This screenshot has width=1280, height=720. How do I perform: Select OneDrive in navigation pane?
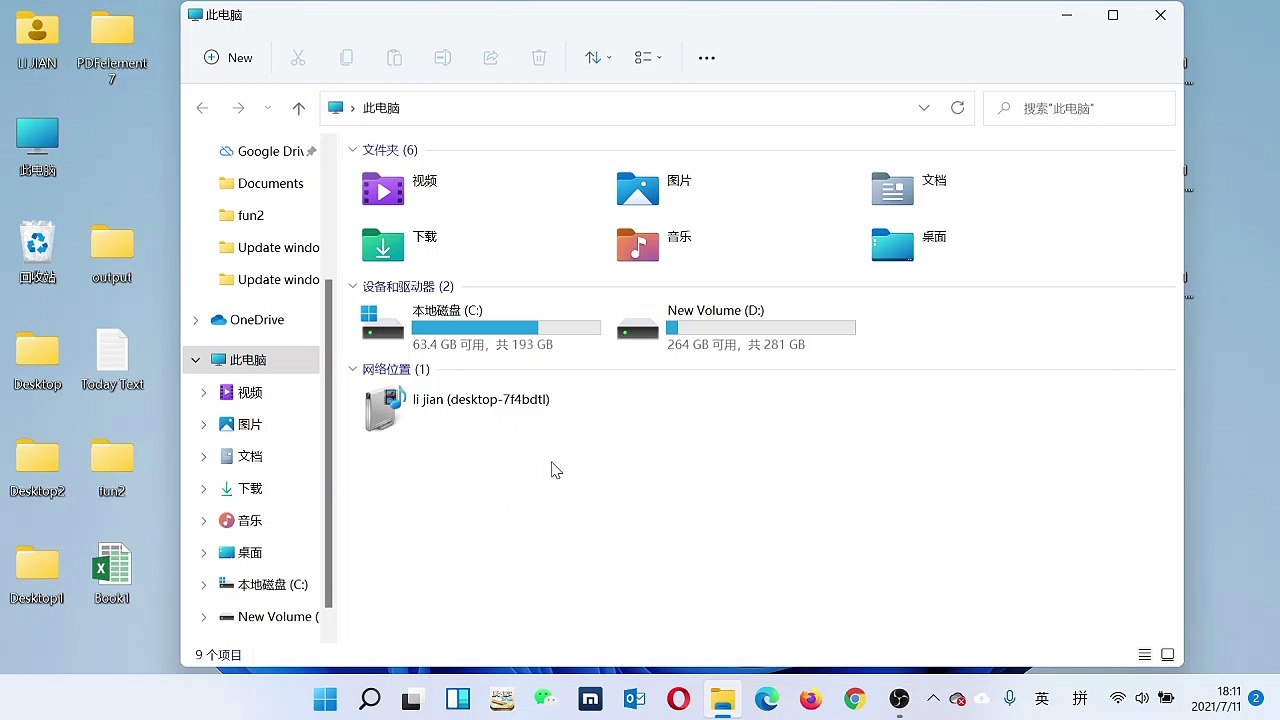pos(248,320)
